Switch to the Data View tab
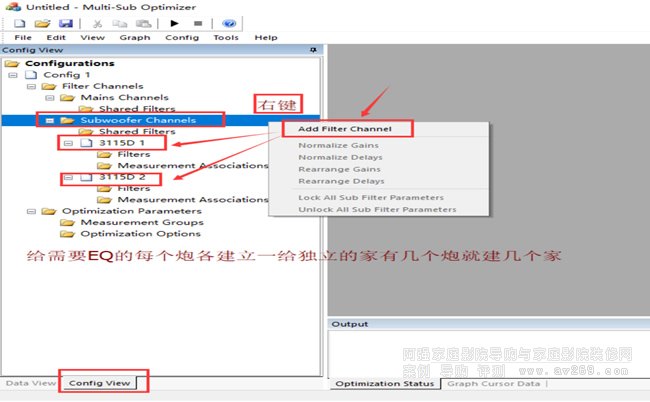650x402 pixels. [30, 383]
